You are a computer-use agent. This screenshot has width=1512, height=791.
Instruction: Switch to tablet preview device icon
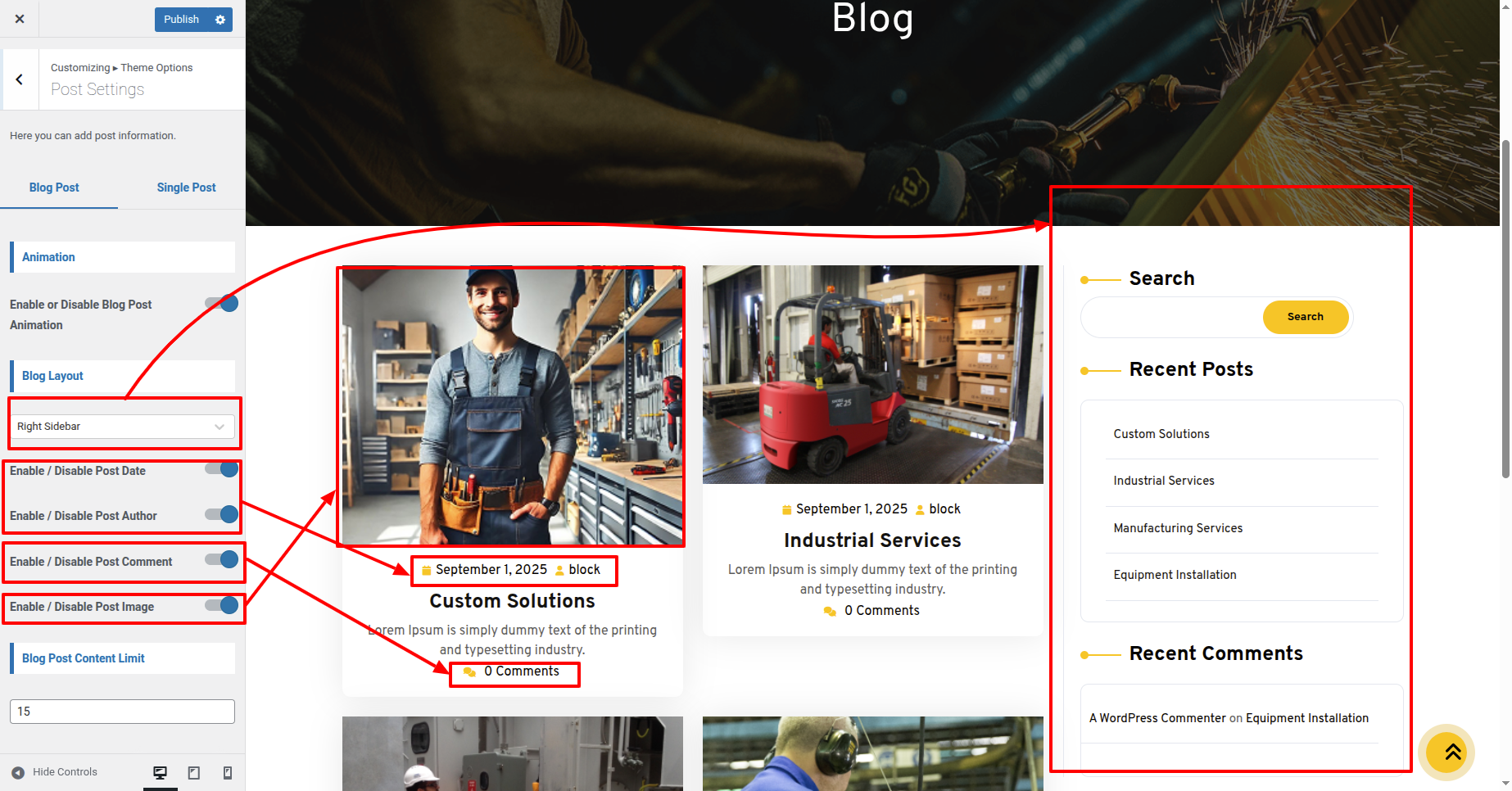pyautogui.click(x=194, y=772)
